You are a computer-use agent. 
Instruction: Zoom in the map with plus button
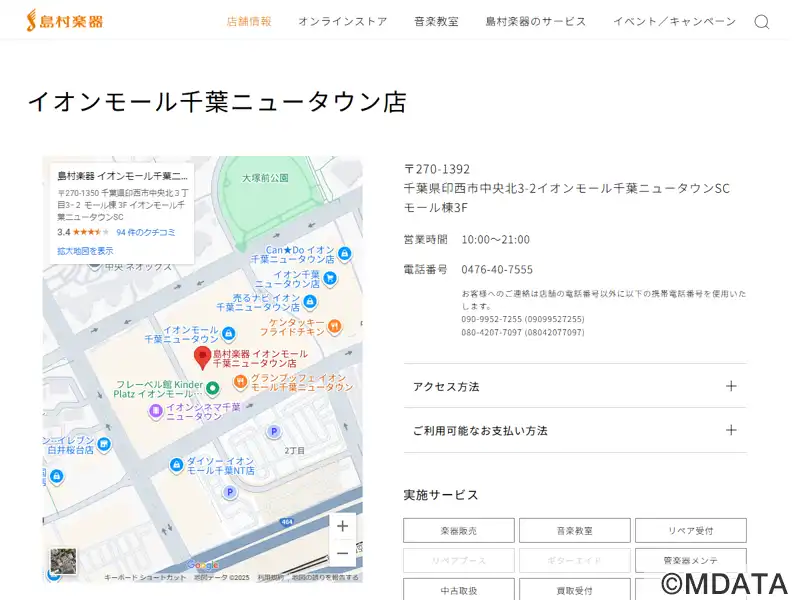point(342,526)
